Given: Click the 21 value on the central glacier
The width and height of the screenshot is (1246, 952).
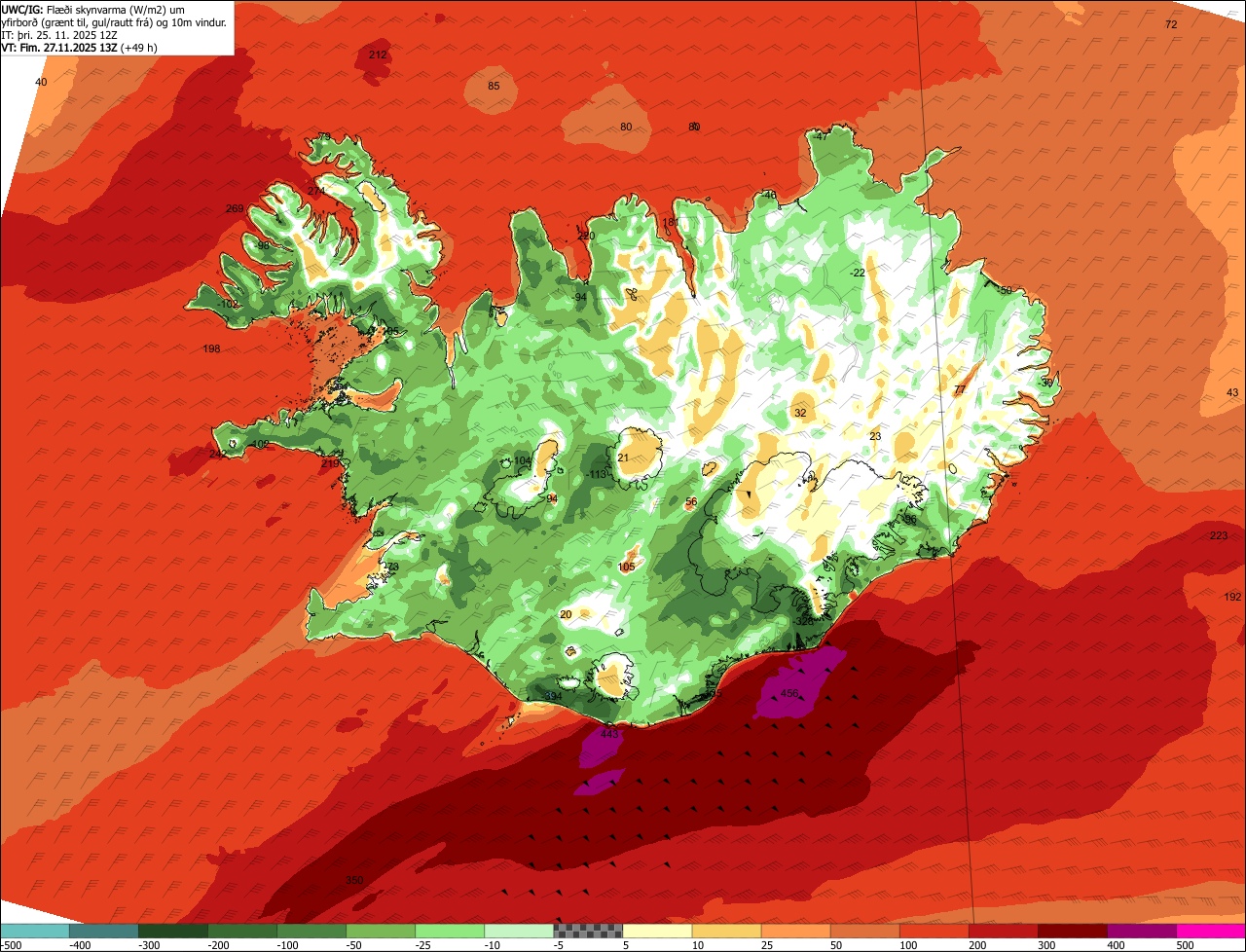Looking at the screenshot, I should 624,458.
